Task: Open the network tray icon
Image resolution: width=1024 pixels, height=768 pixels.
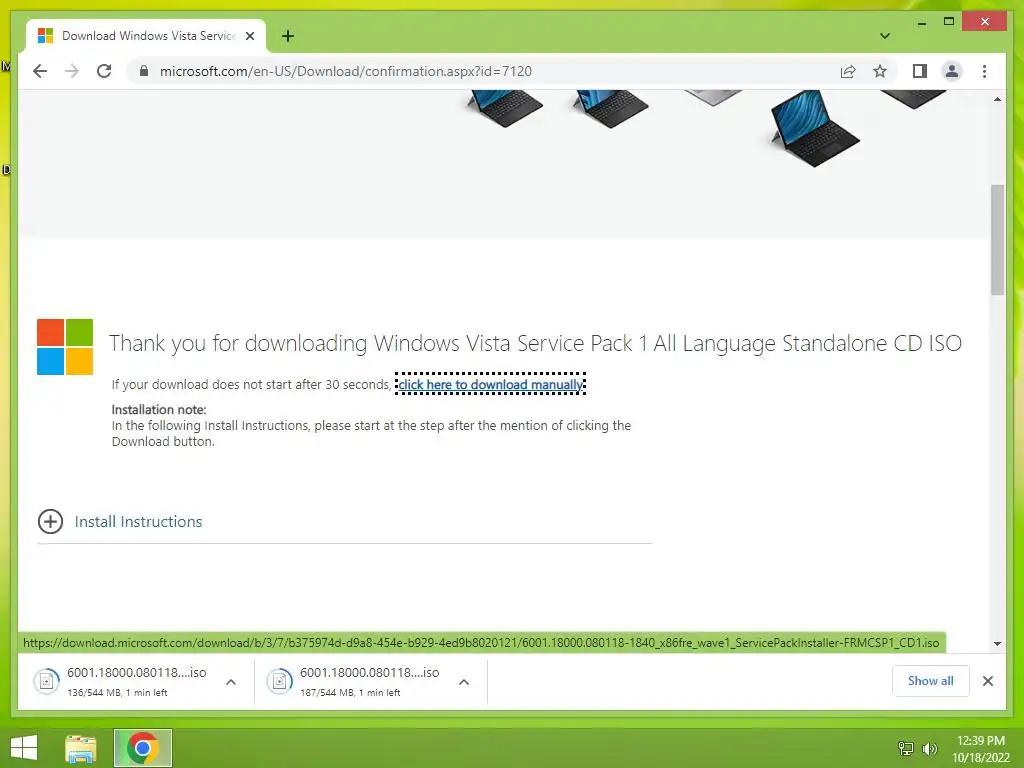Action: click(x=906, y=748)
